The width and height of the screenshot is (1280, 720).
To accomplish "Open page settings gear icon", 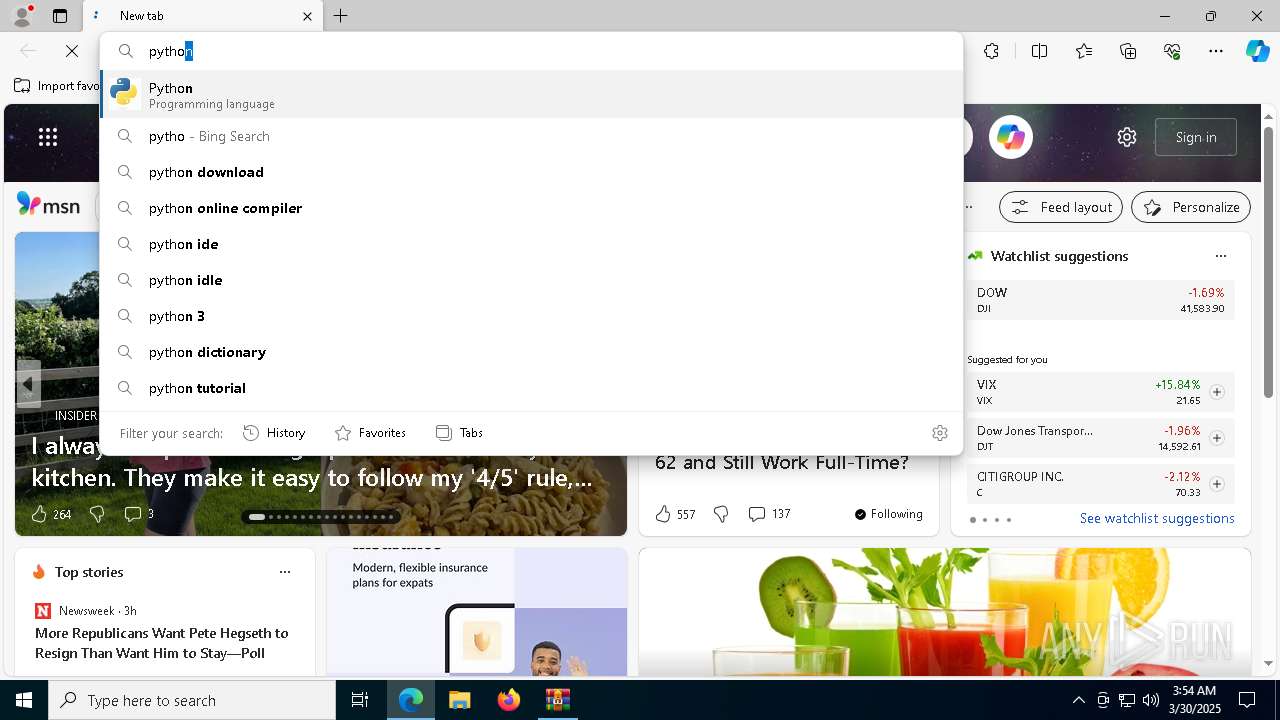I will [x=1127, y=137].
